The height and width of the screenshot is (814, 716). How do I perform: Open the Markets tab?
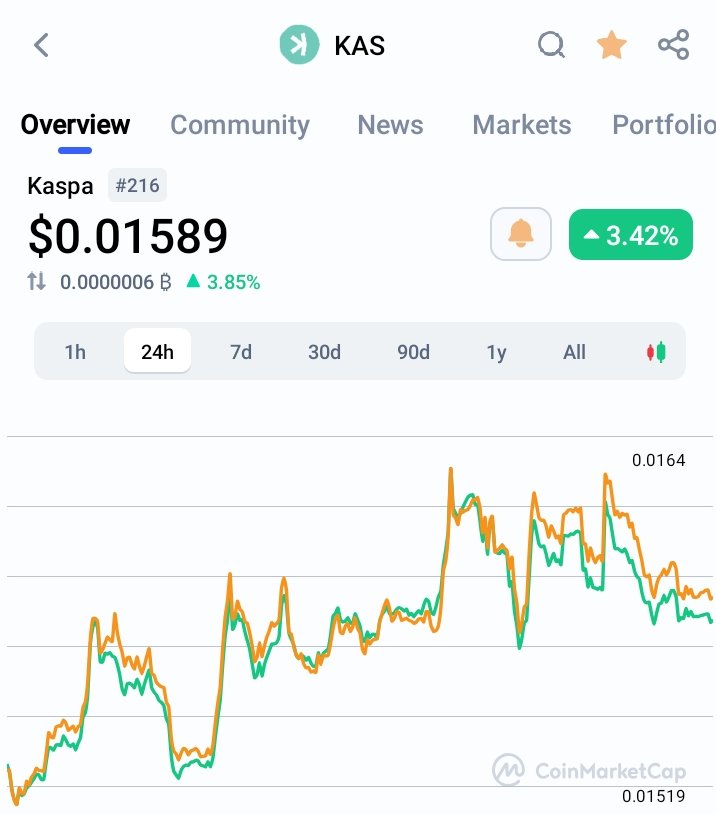tap(522, 125)
